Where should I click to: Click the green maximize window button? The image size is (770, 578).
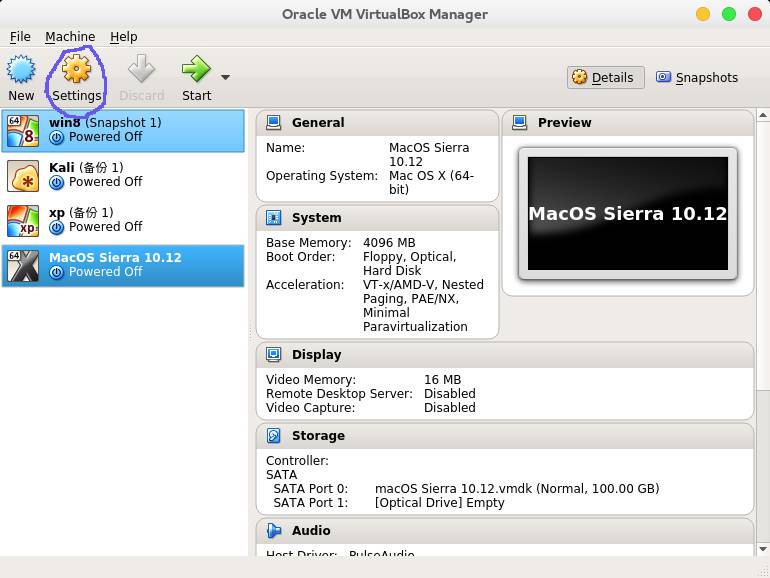click(729, 14)
